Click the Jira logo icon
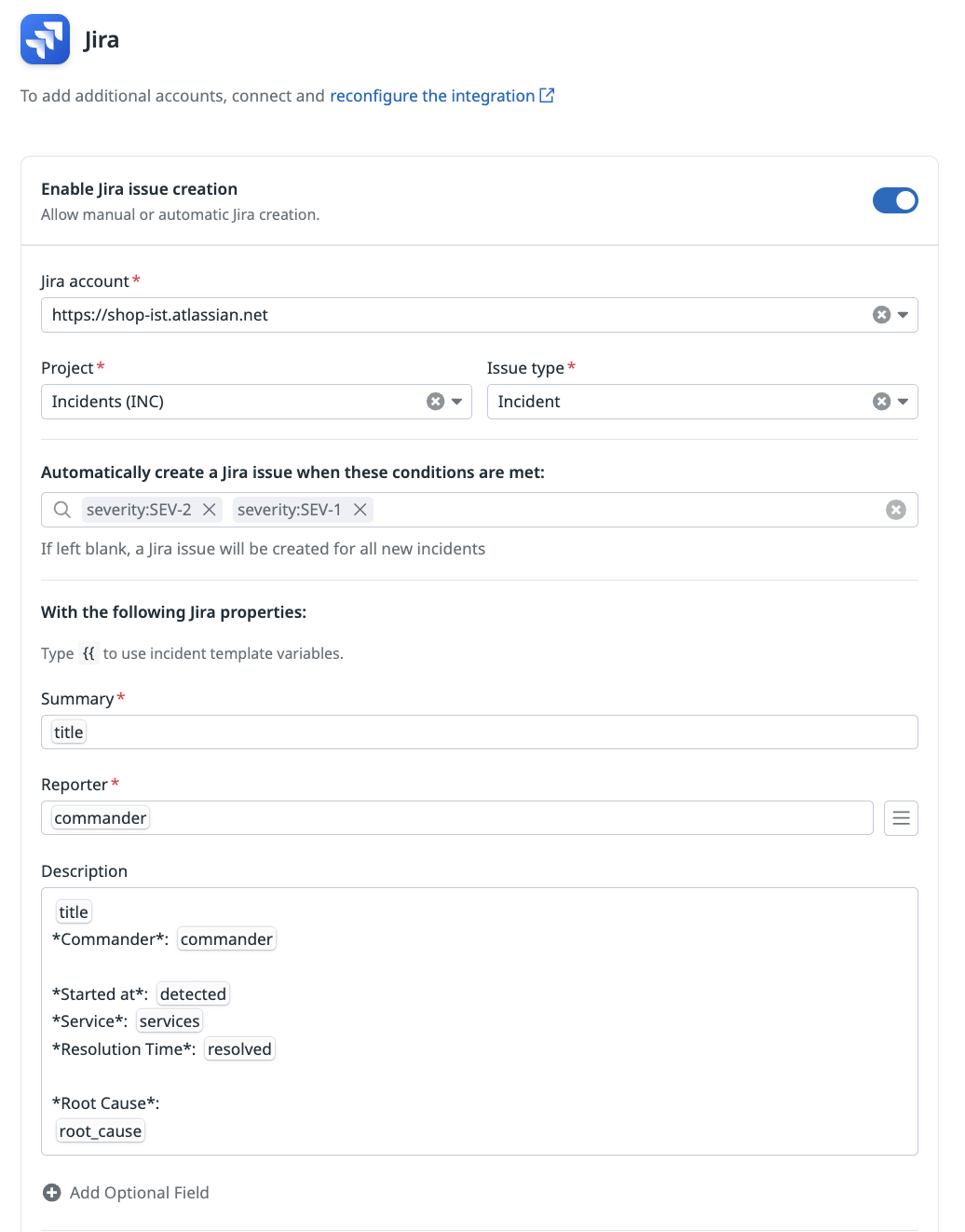 point(45,39)
